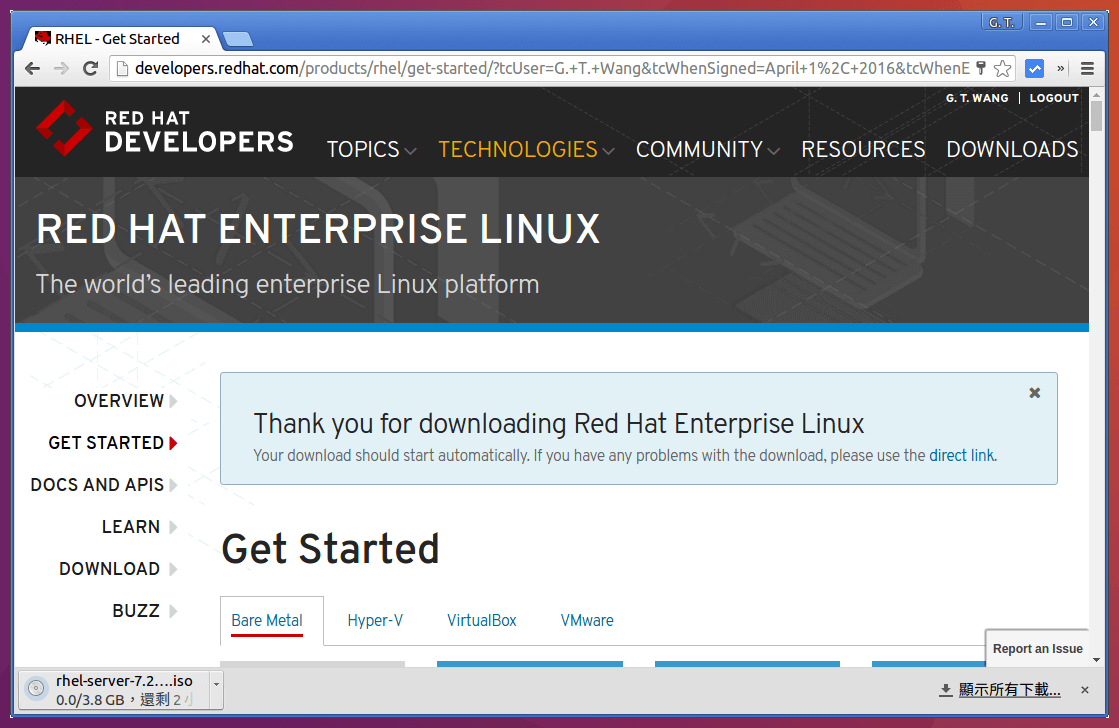Click the blue checkmark extension icon
The height and width of the screenshot is (728, 1119).
click(1035, 69)
